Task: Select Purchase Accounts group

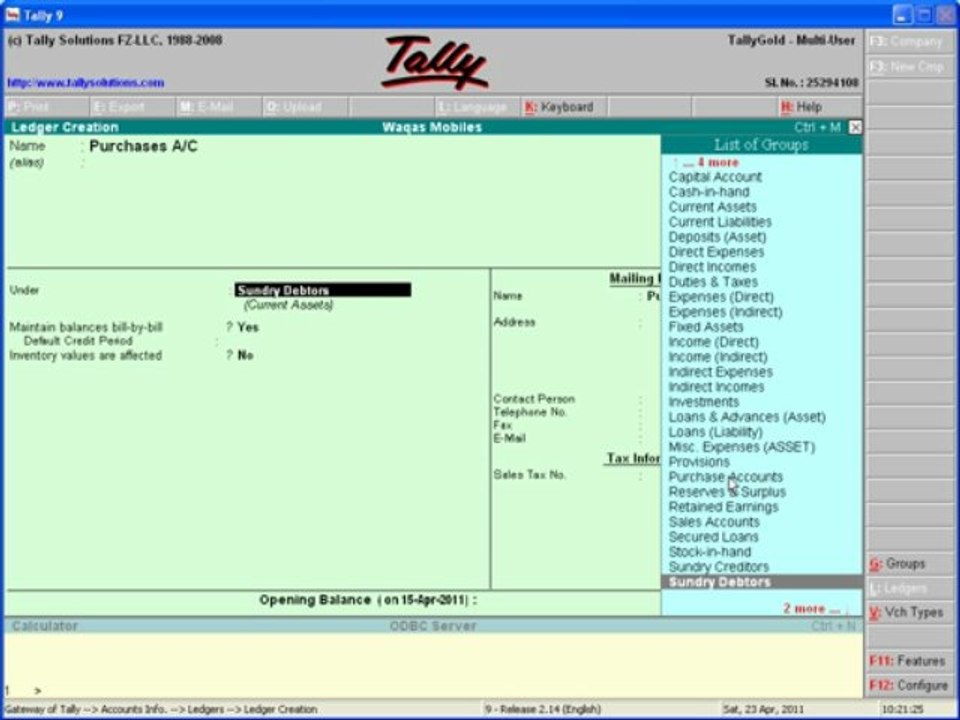Action: pyautogui.click(x=726, y=477)
